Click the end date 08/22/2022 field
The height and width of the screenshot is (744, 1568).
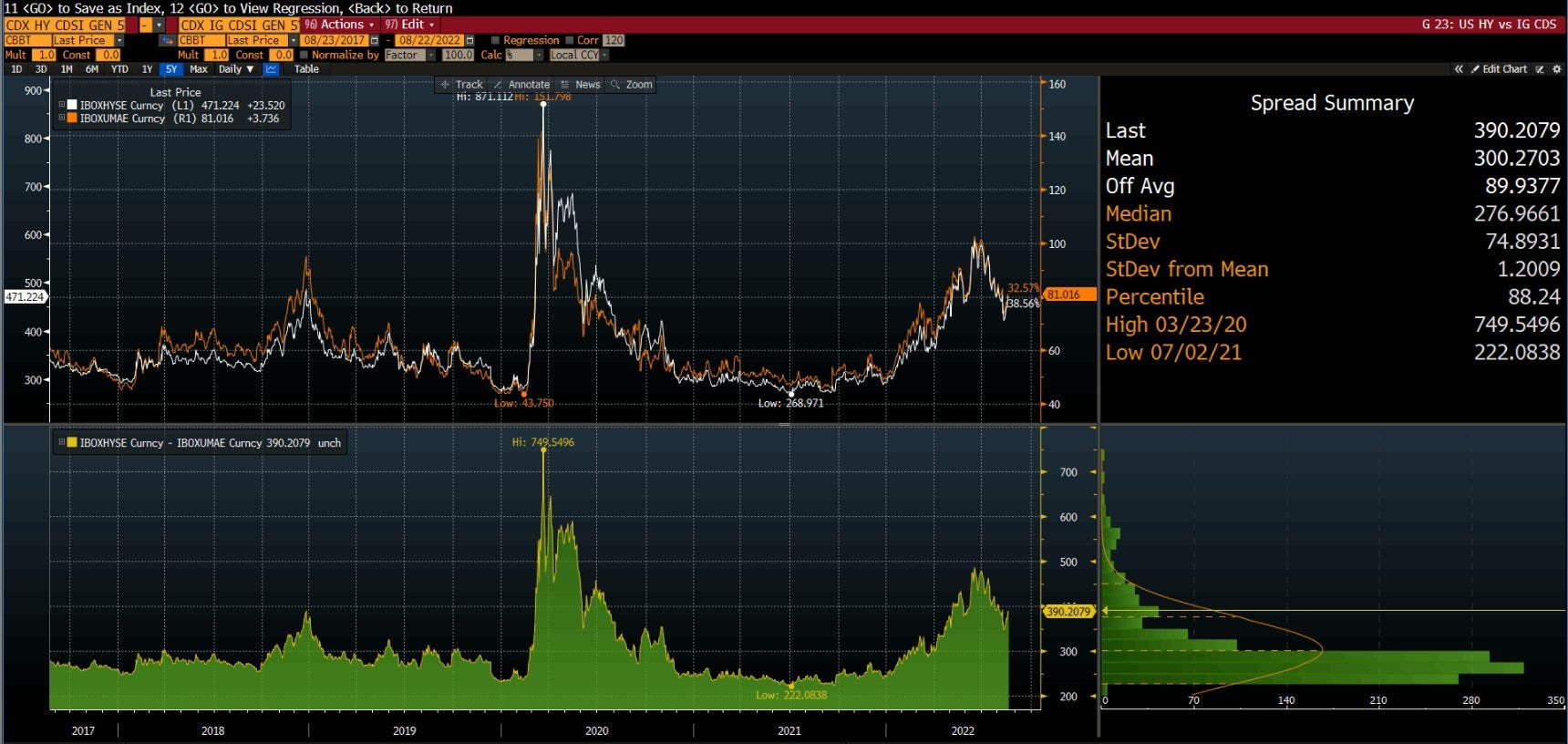(x=430, y=40)
